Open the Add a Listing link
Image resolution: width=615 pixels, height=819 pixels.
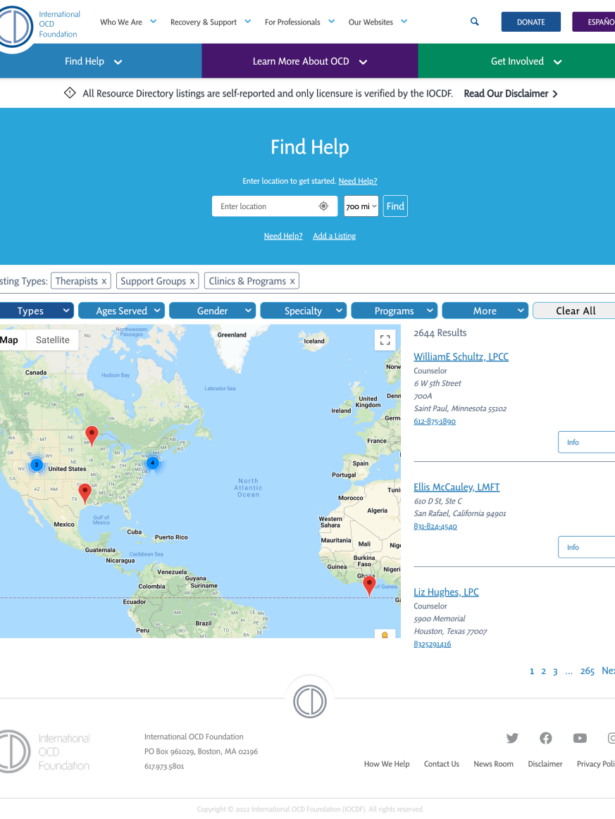[334, 236]
